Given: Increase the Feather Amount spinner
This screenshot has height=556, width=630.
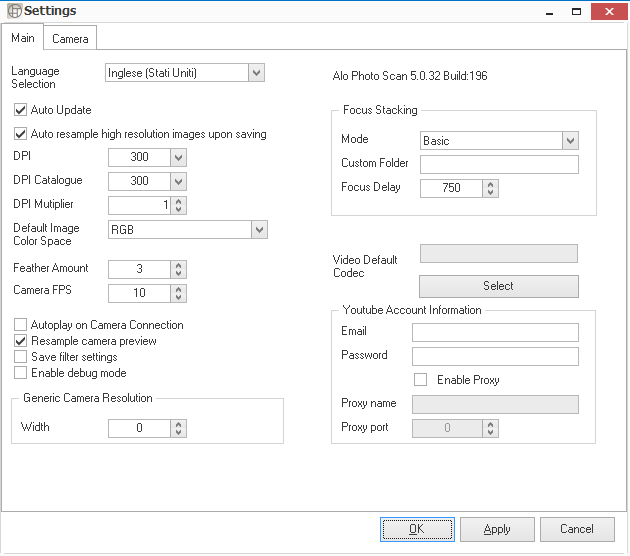Looking at the screenshot, I should click(178, 265).
